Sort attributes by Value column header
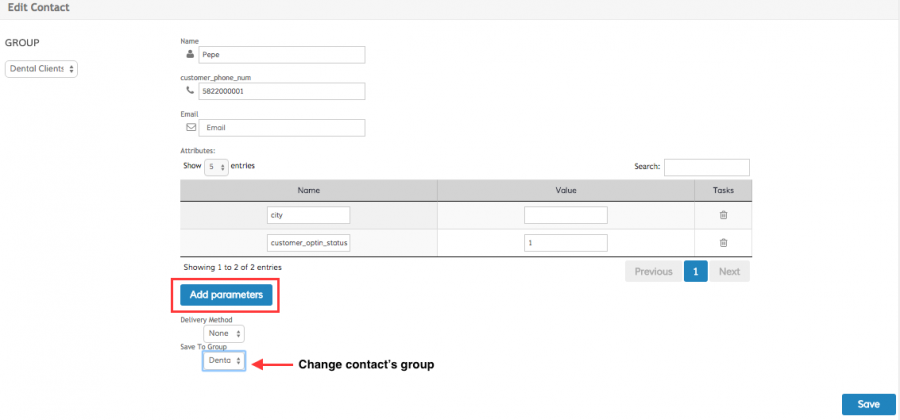This screenshot has height=420, width=900. point(565,190)
